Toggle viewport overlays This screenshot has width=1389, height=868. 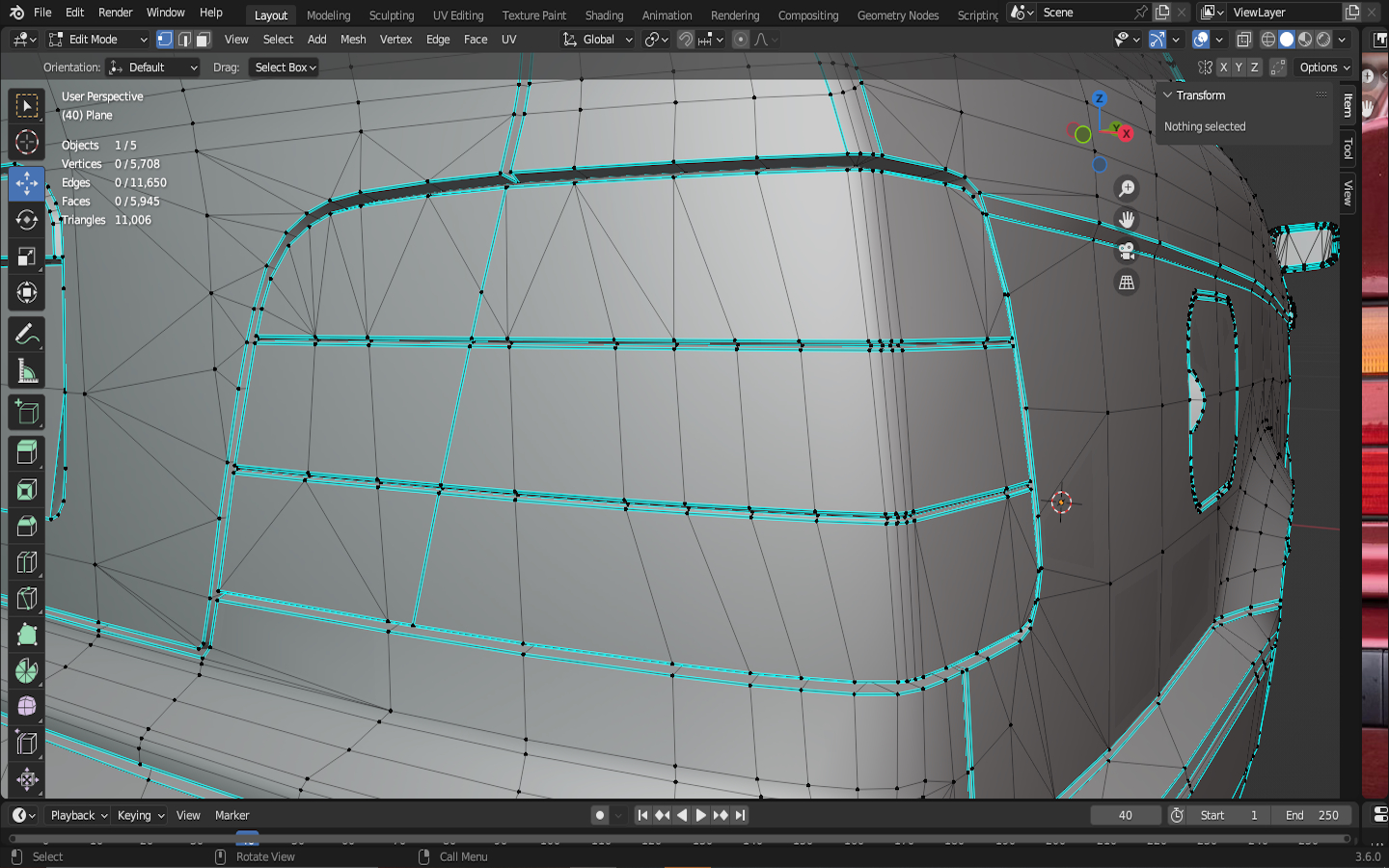click(x=1201, y=40)
